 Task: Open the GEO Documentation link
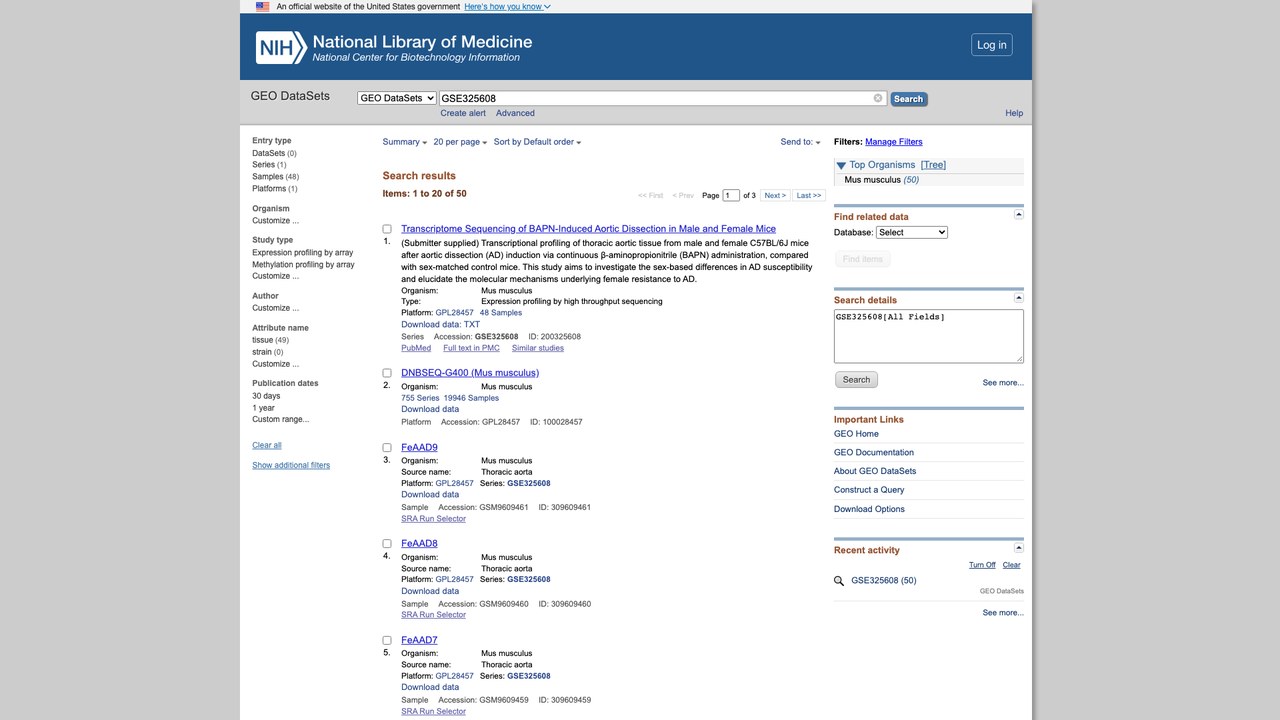(874, 453)
